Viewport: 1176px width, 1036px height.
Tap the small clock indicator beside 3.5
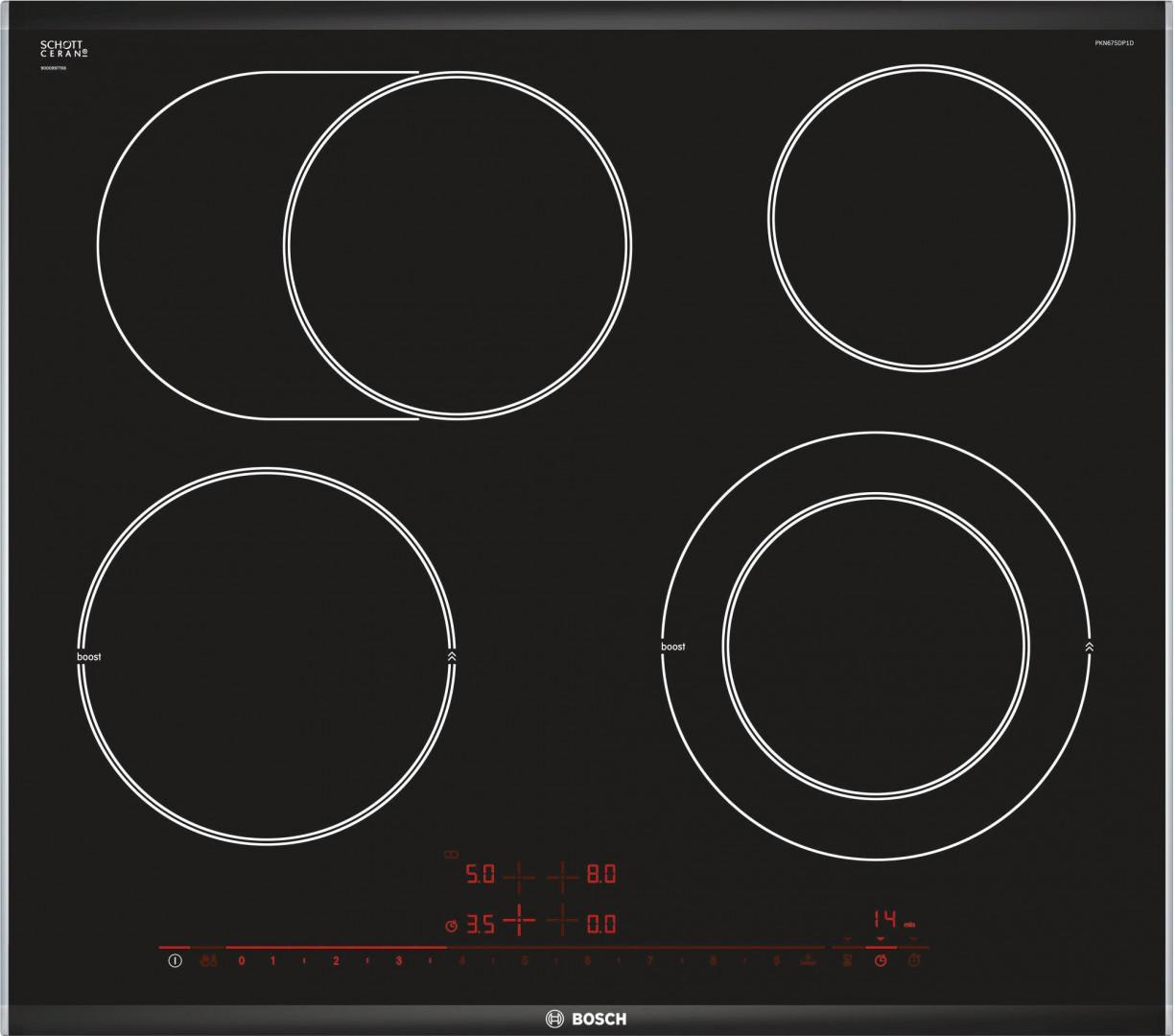pyautogui.click(x=452, y=926)
